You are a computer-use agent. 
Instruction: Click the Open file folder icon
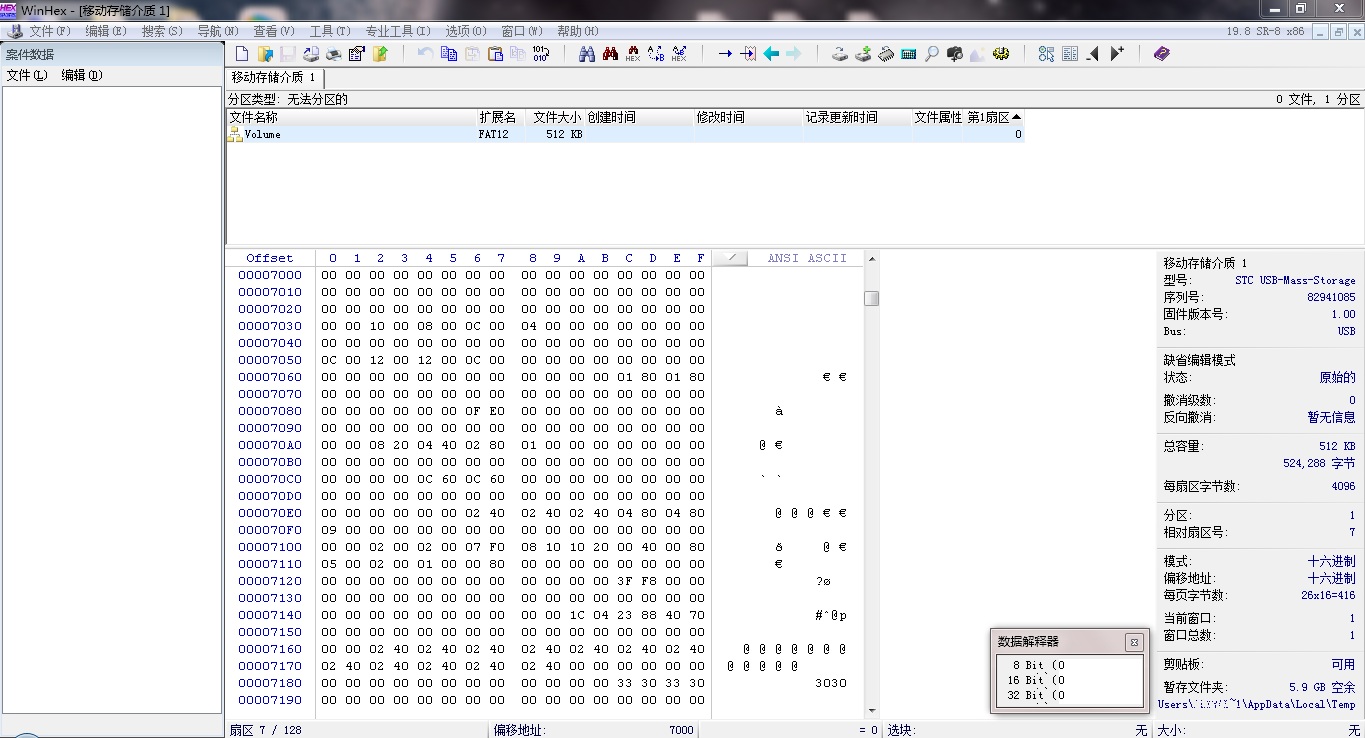pos(265,54)
